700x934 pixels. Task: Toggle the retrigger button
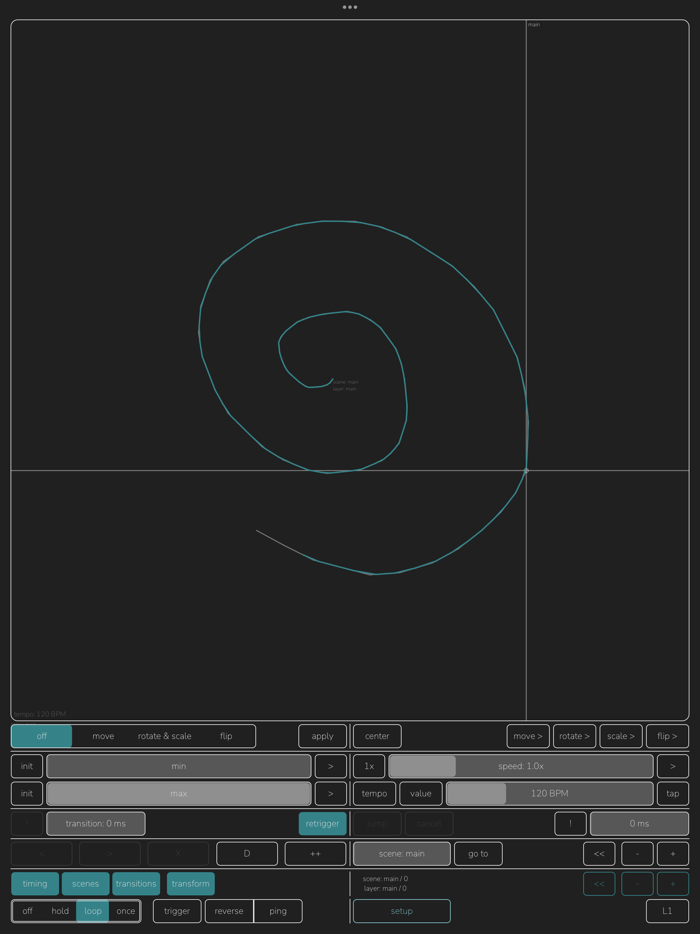[322, 824]
